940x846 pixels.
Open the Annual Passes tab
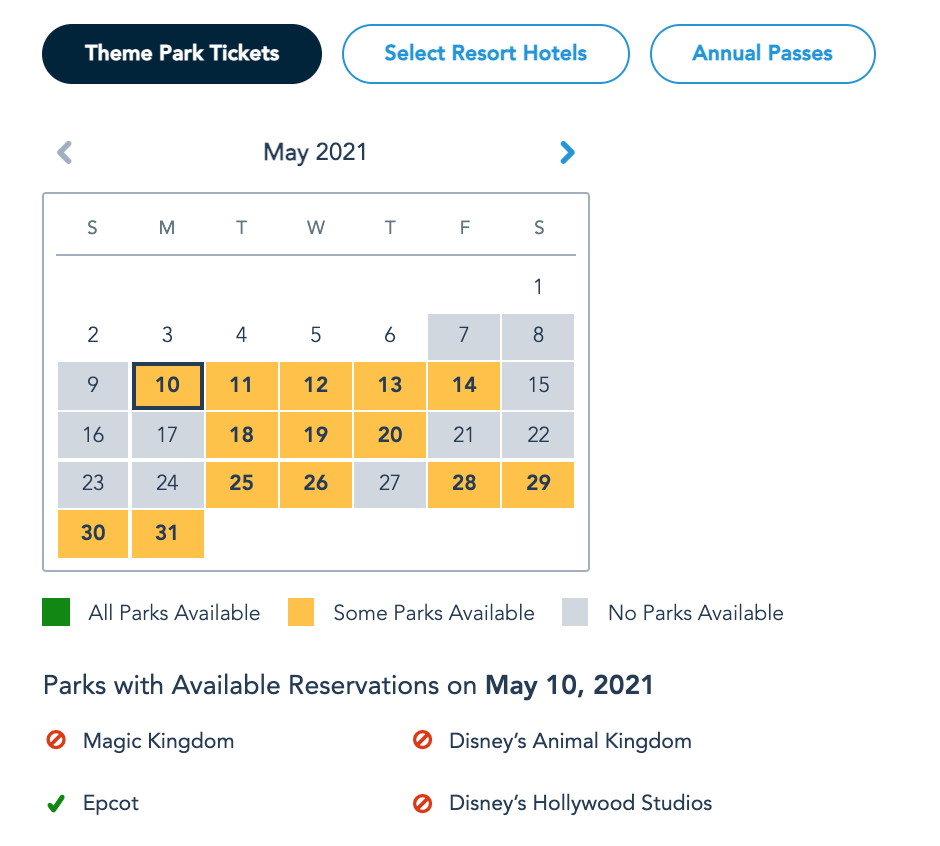(762, 54)
